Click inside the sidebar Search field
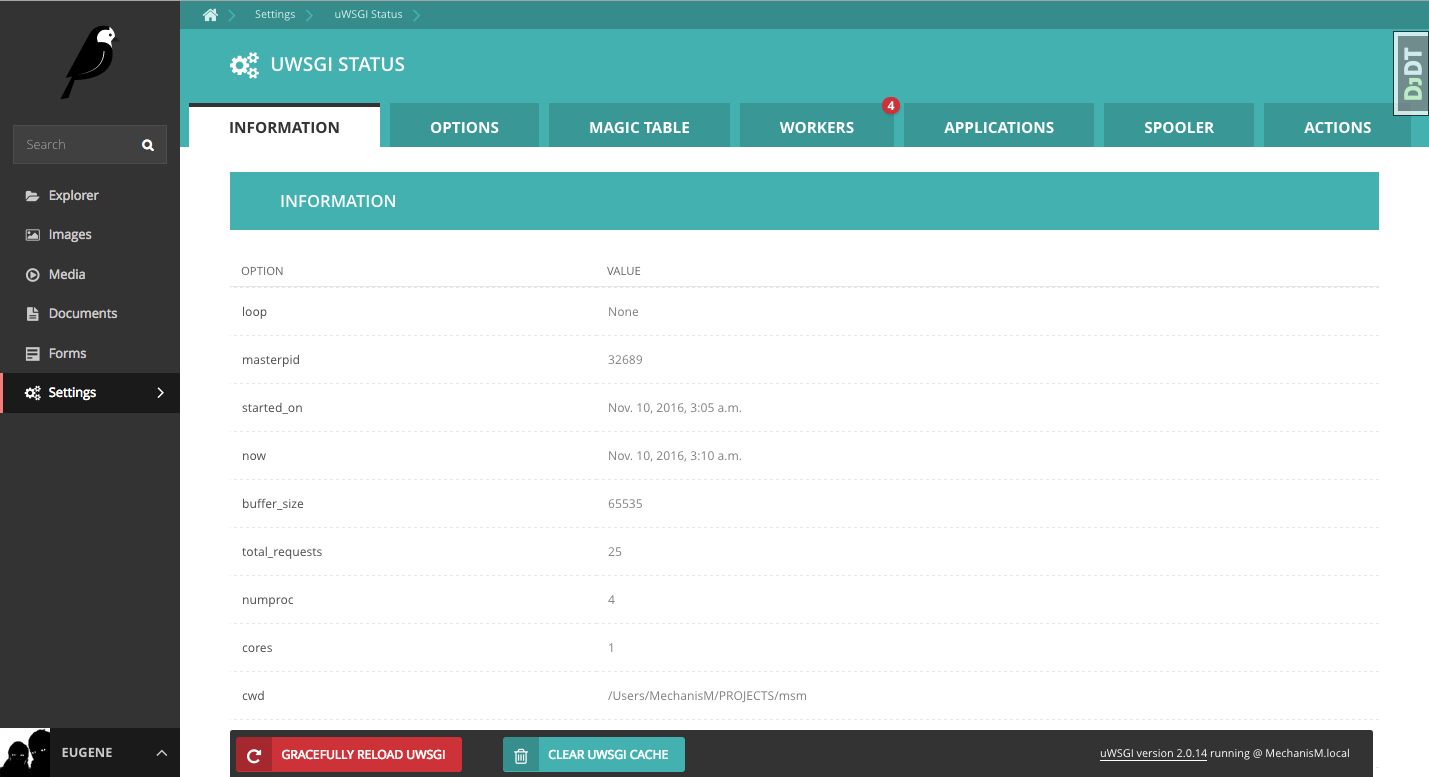Image resolution: width=1429 pixels, height=777 pixels. click(75, 145)
